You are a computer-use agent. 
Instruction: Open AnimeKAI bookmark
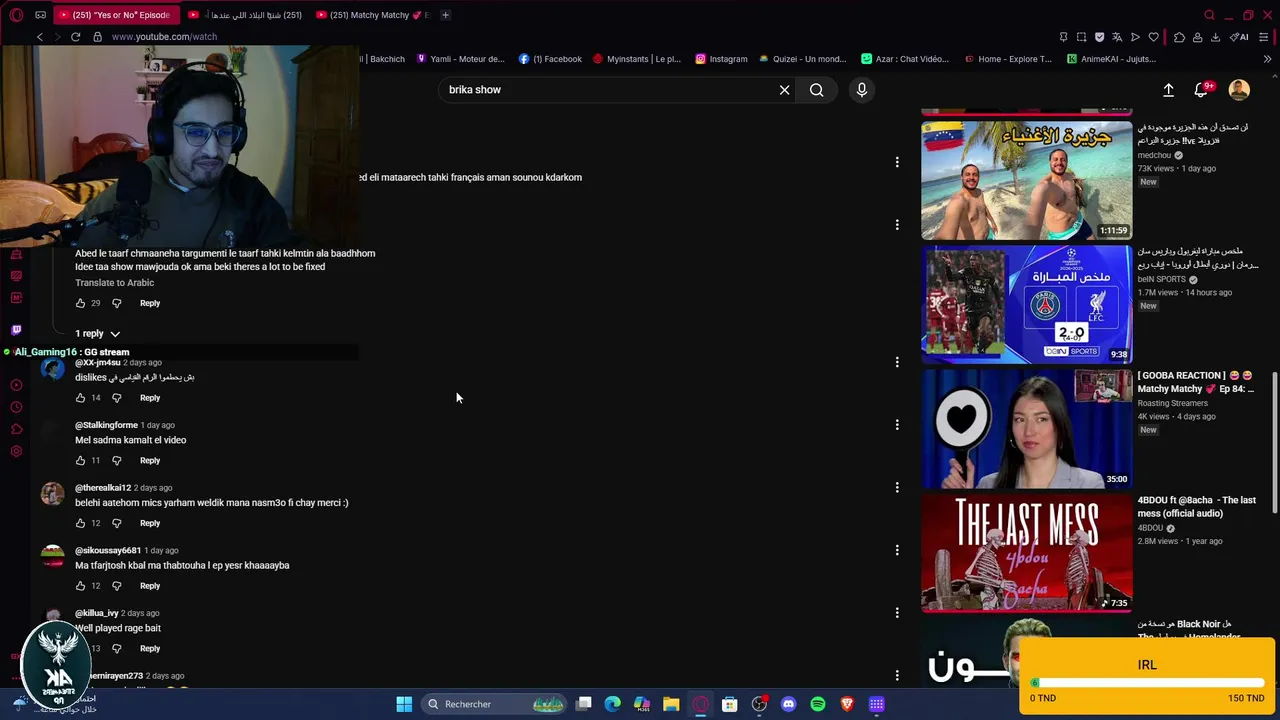point(1111,59)
